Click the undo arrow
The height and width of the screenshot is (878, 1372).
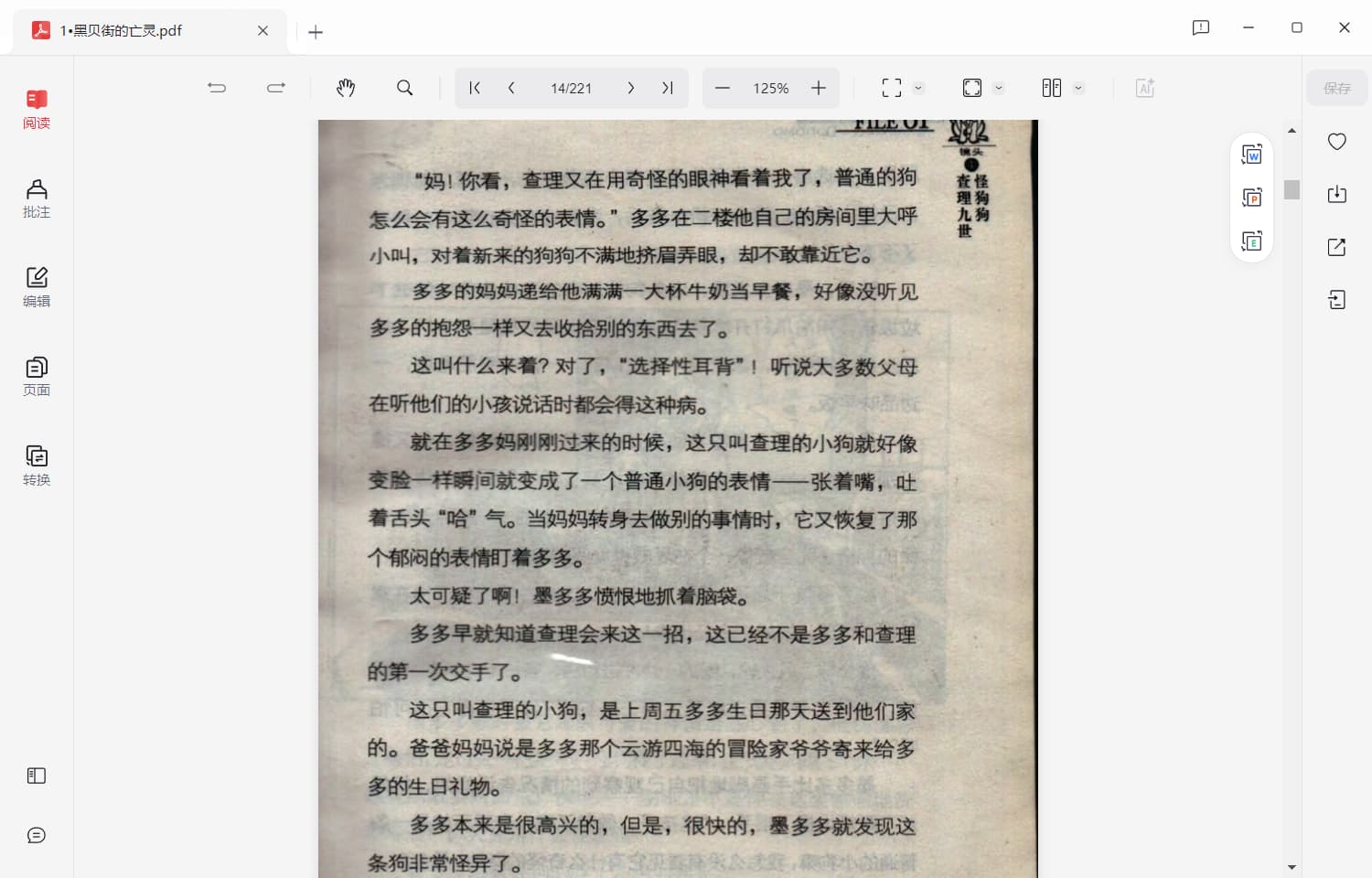217,88
